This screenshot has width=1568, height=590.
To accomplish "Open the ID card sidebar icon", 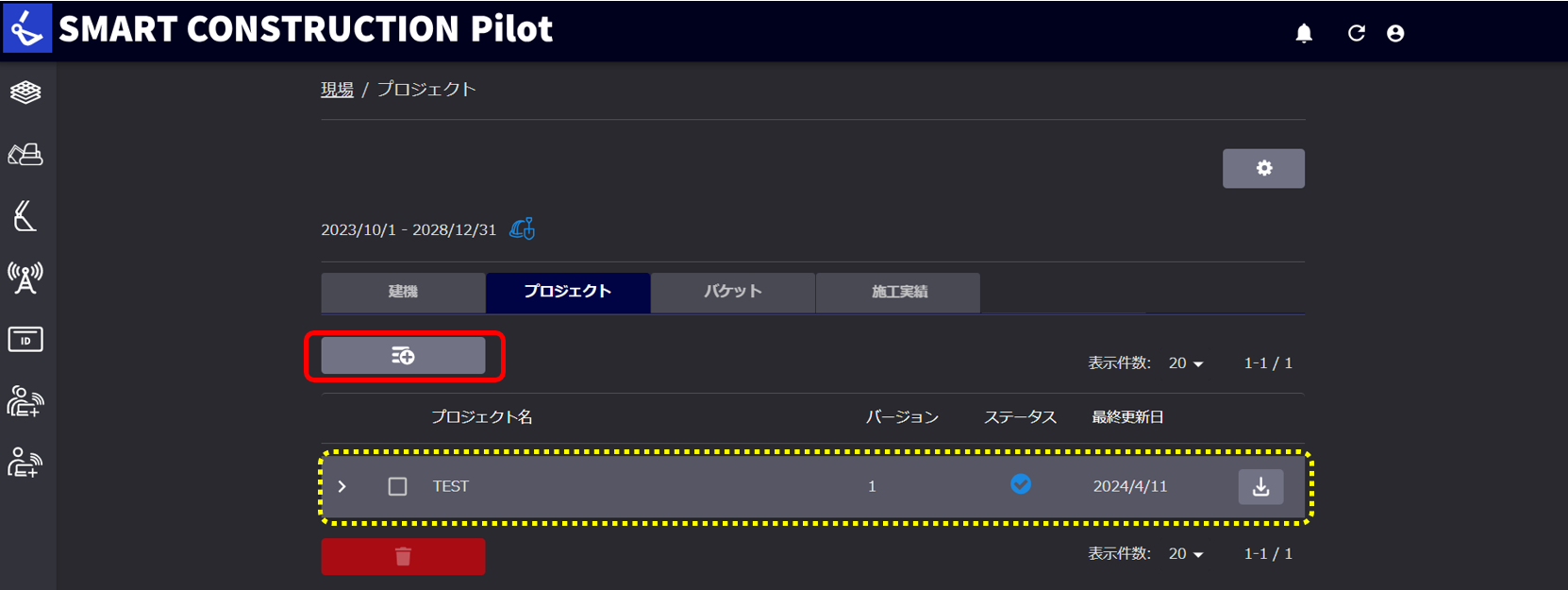I will (x=25, y=340).
